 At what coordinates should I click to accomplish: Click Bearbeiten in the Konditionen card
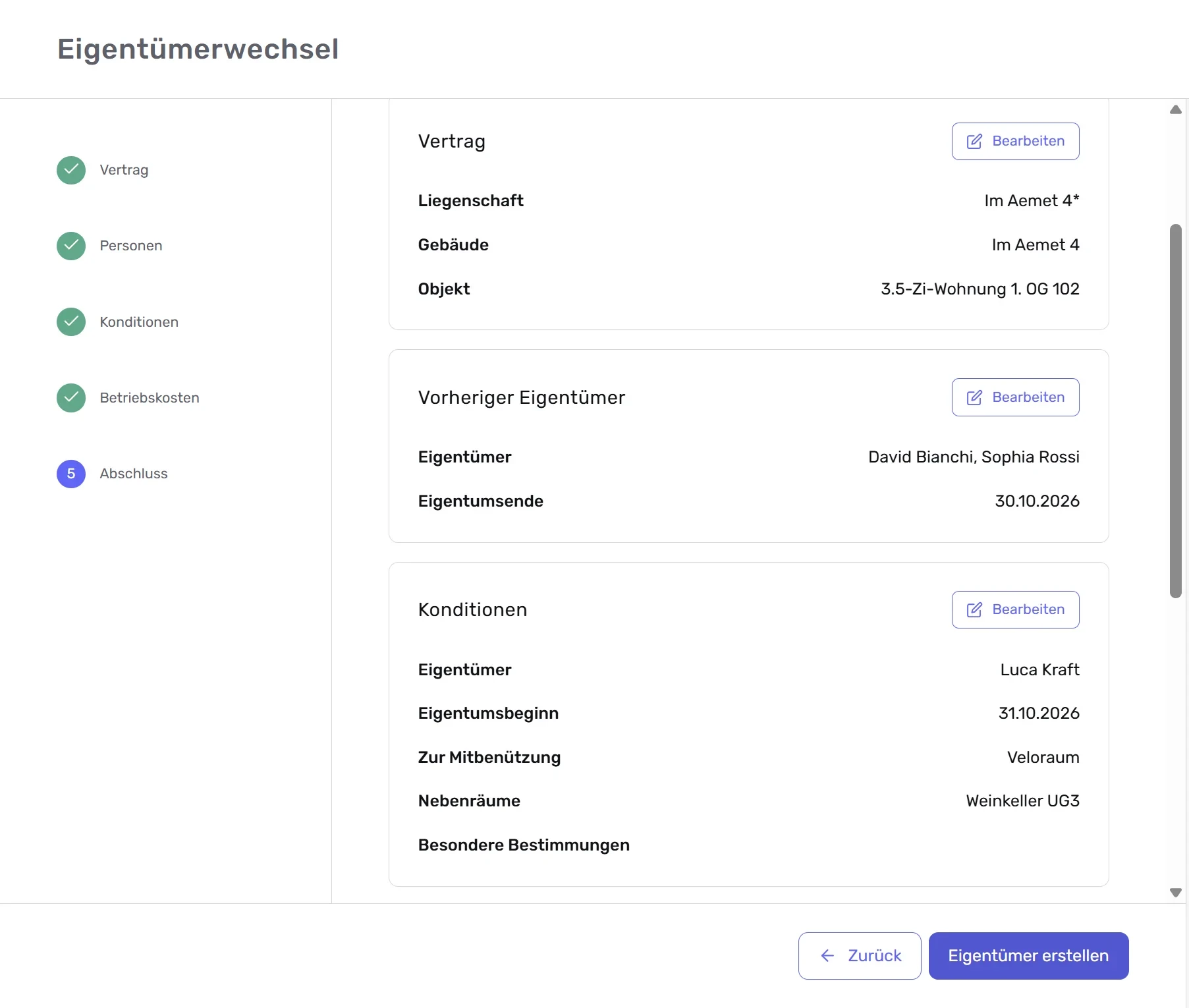click(1015, 609)
